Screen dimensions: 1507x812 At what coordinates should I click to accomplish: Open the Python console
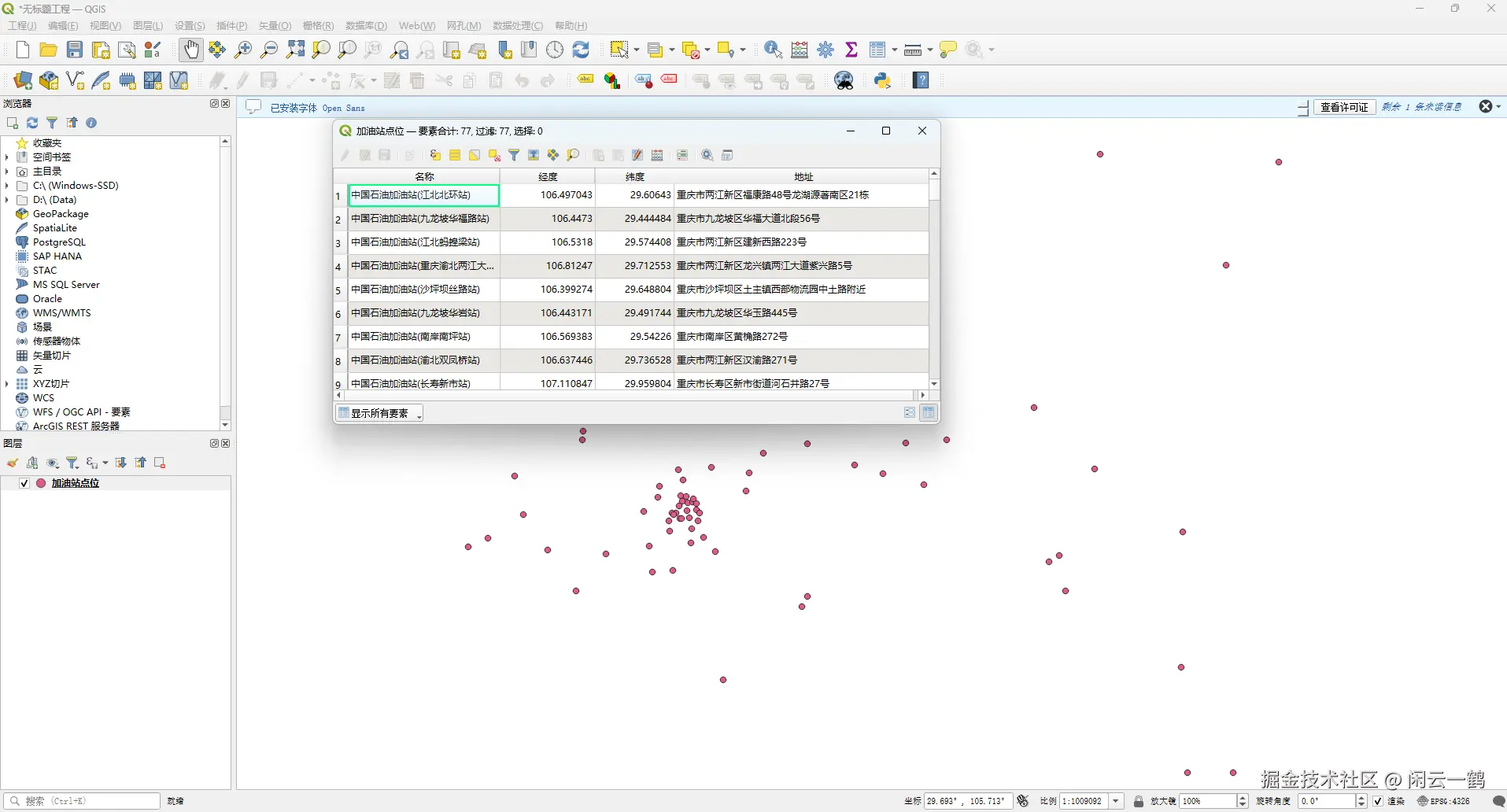point(882,80)
